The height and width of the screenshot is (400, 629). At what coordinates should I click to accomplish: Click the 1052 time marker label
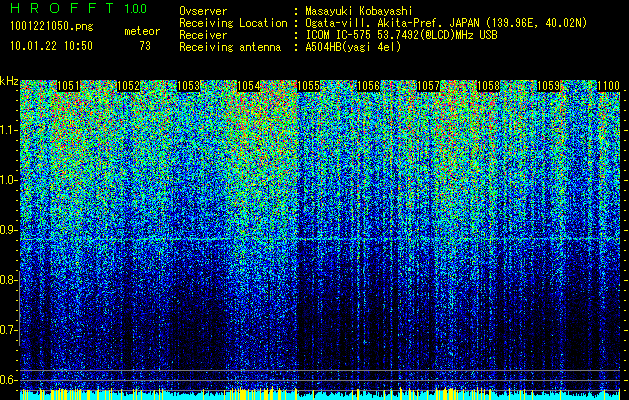pyautogui.click(x=128, y=86)
